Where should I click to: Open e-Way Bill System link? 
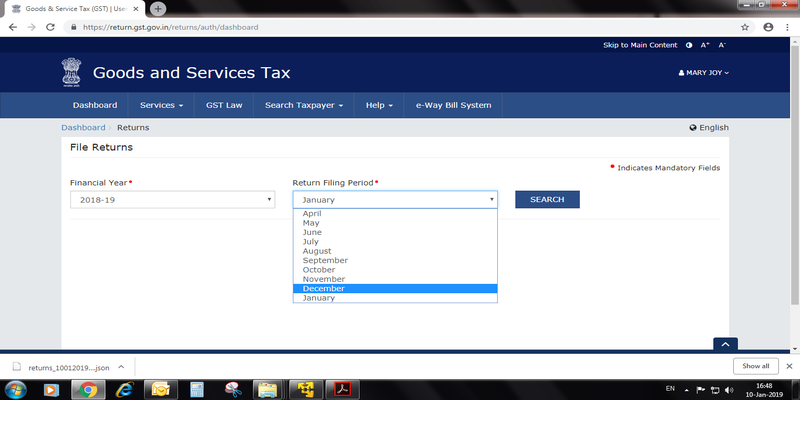coord(453,105)
